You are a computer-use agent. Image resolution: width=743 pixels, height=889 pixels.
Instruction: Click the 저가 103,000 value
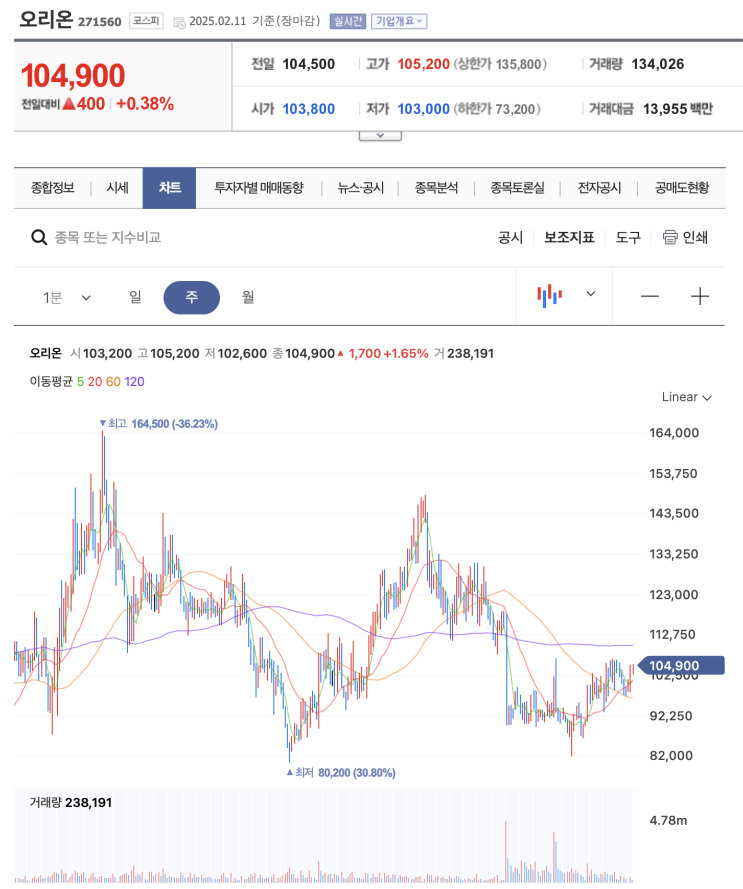[423, 109]
